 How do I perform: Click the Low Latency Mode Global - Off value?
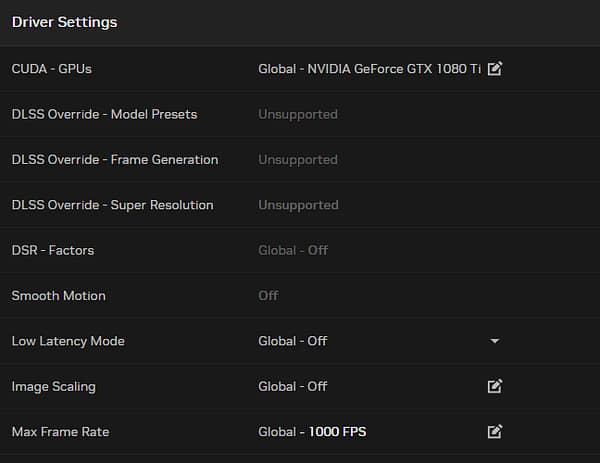292,341
